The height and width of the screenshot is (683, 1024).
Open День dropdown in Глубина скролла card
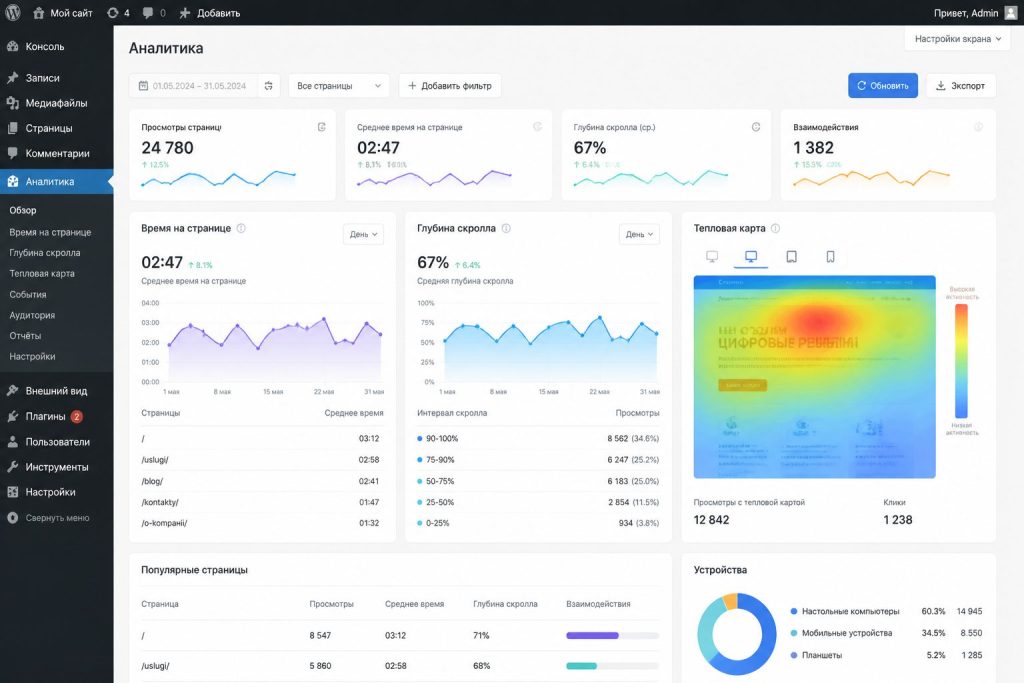(x=639, y=234)
